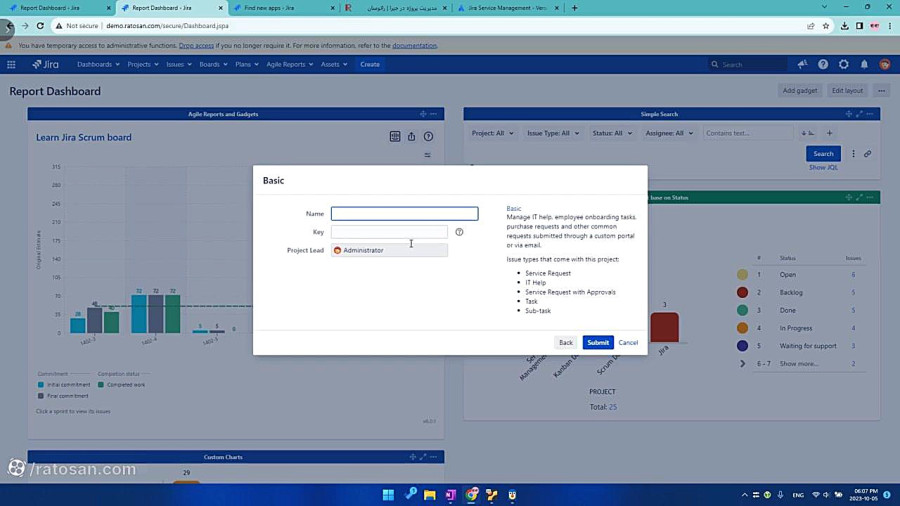Click the Back button in the Basic dialog
Screen dimensions: 900x506
[x=565, y=342]
